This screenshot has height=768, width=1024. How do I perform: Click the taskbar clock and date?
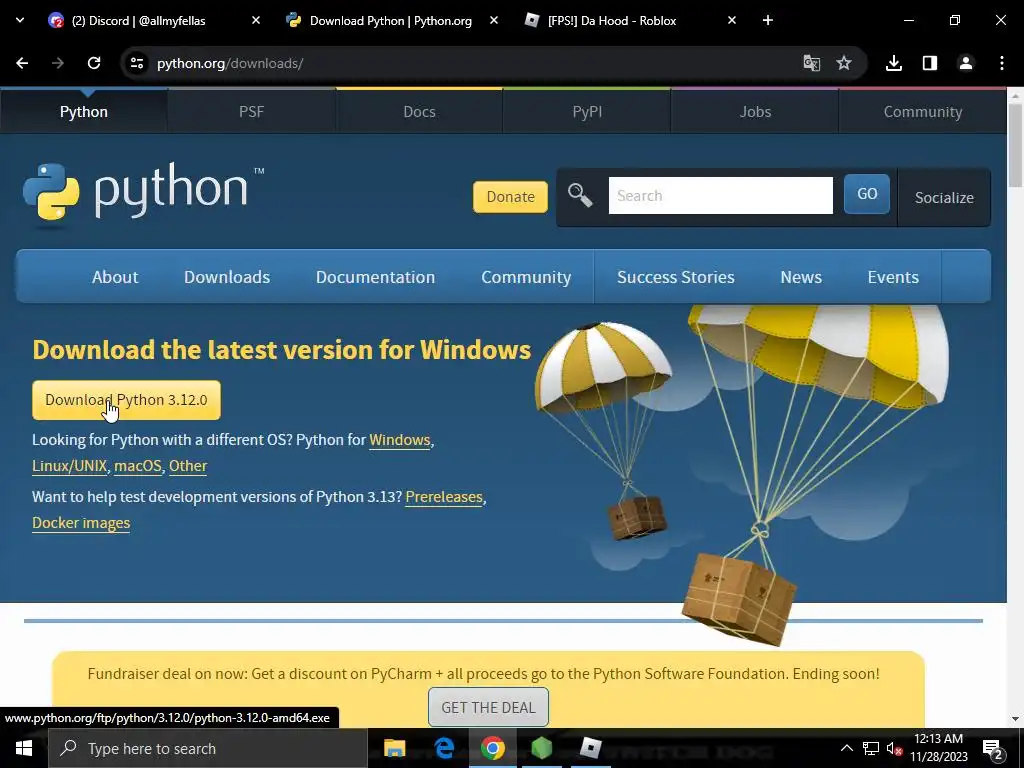pyautogui.click(x=938, y=748)
